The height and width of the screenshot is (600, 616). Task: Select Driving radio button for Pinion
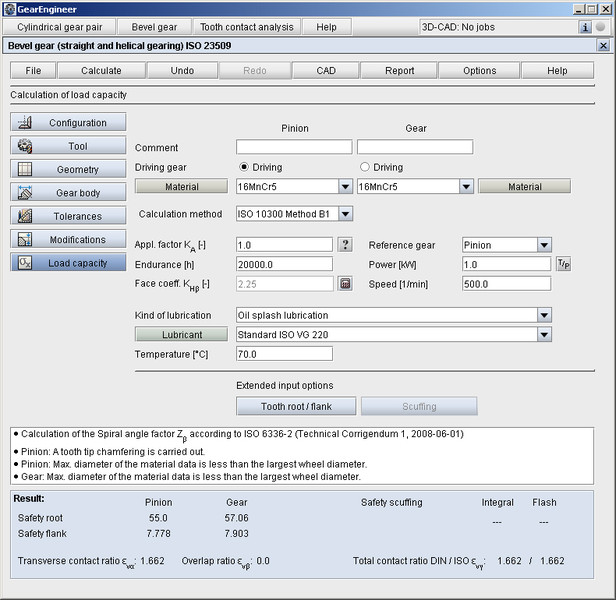point(243,167)
